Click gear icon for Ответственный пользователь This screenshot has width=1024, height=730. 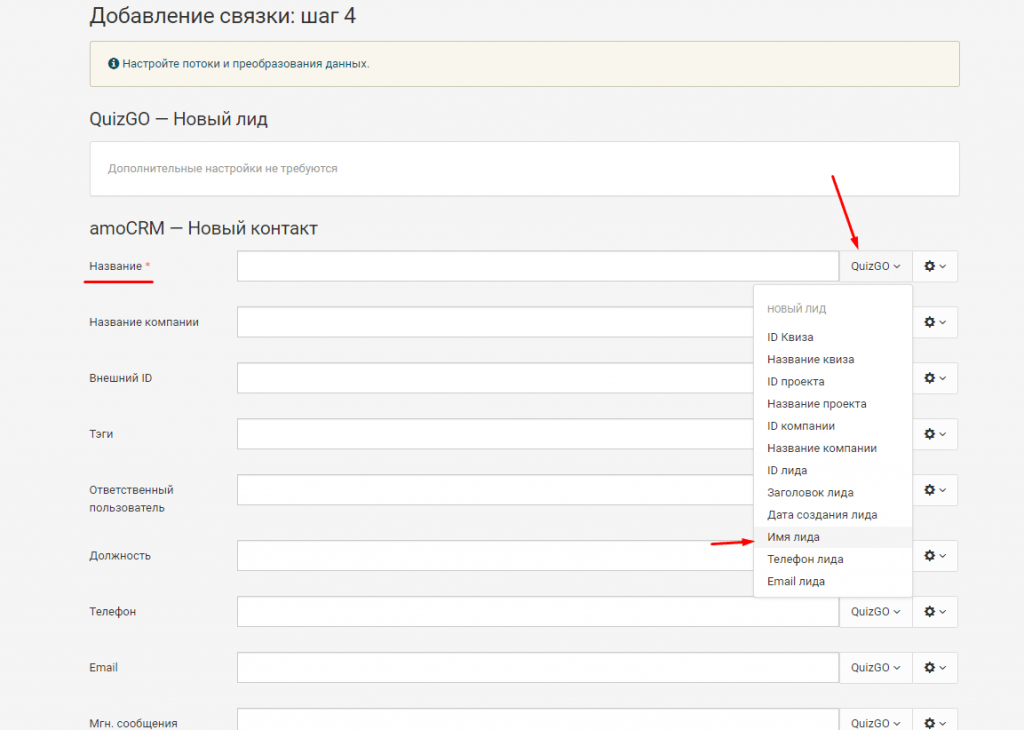[x=935, y=490]
